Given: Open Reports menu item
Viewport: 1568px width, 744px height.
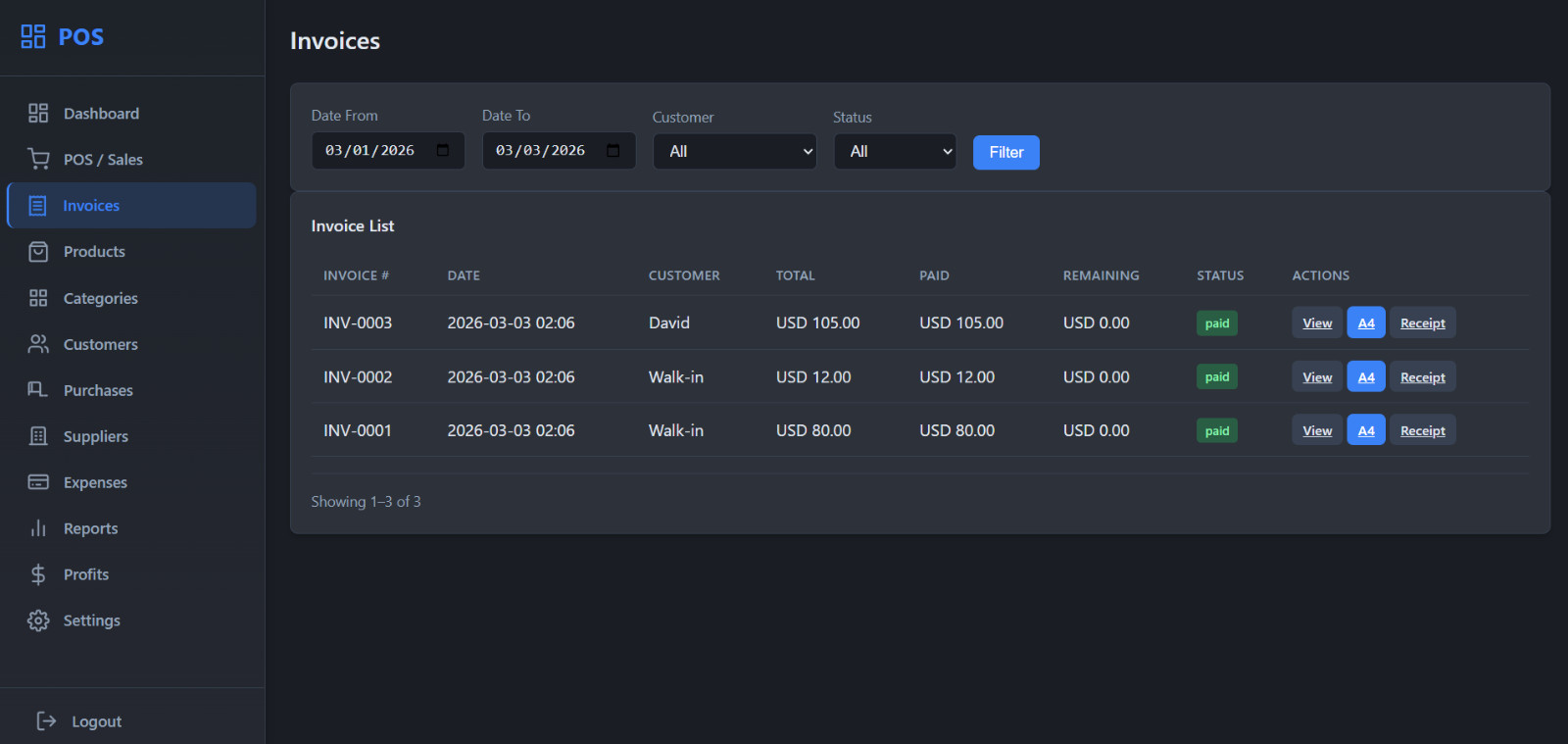Looking at the screenshot, I should (131, 528).
